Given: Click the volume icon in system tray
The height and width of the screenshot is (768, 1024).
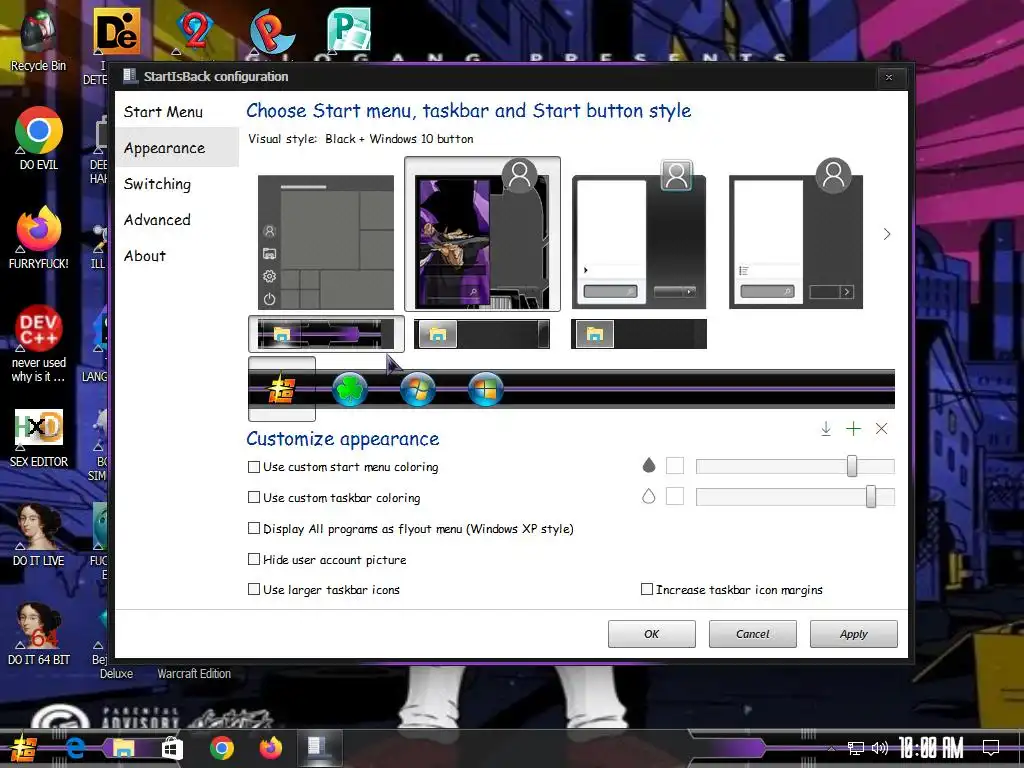Looking at the screenshot, I should tap(880, 748).
